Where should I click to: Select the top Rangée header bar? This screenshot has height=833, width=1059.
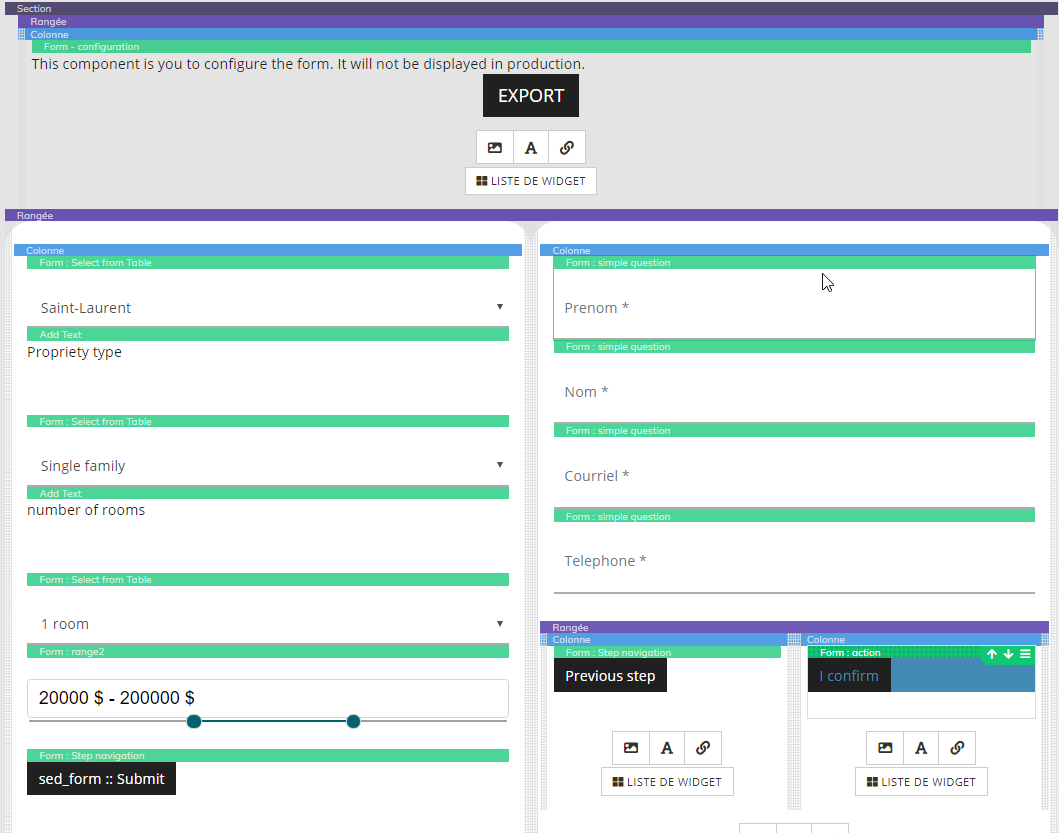click(x=531, y=22)
